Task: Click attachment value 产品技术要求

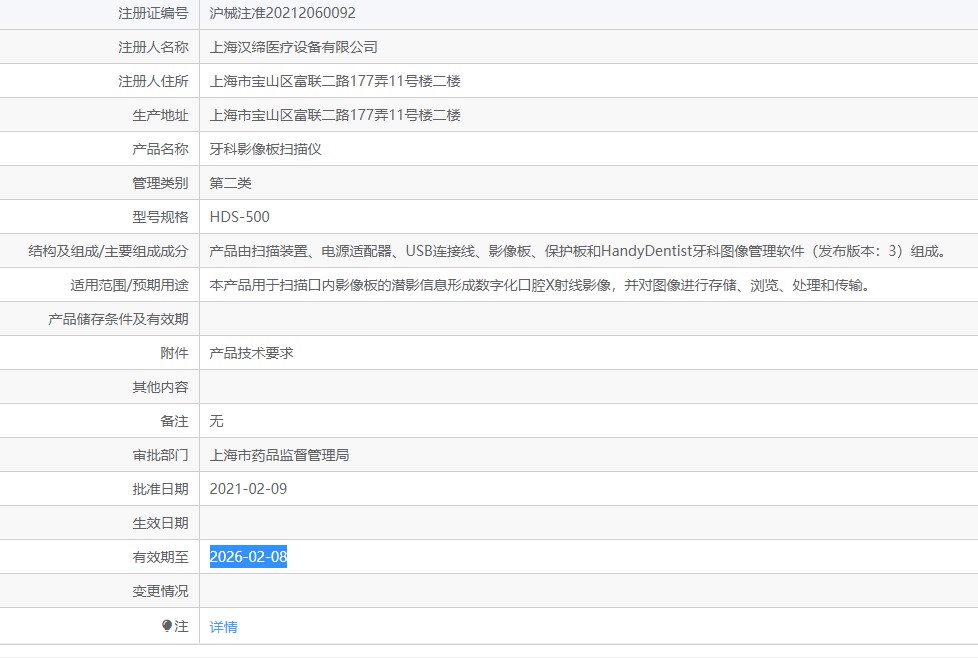Action: click(251, 353)
